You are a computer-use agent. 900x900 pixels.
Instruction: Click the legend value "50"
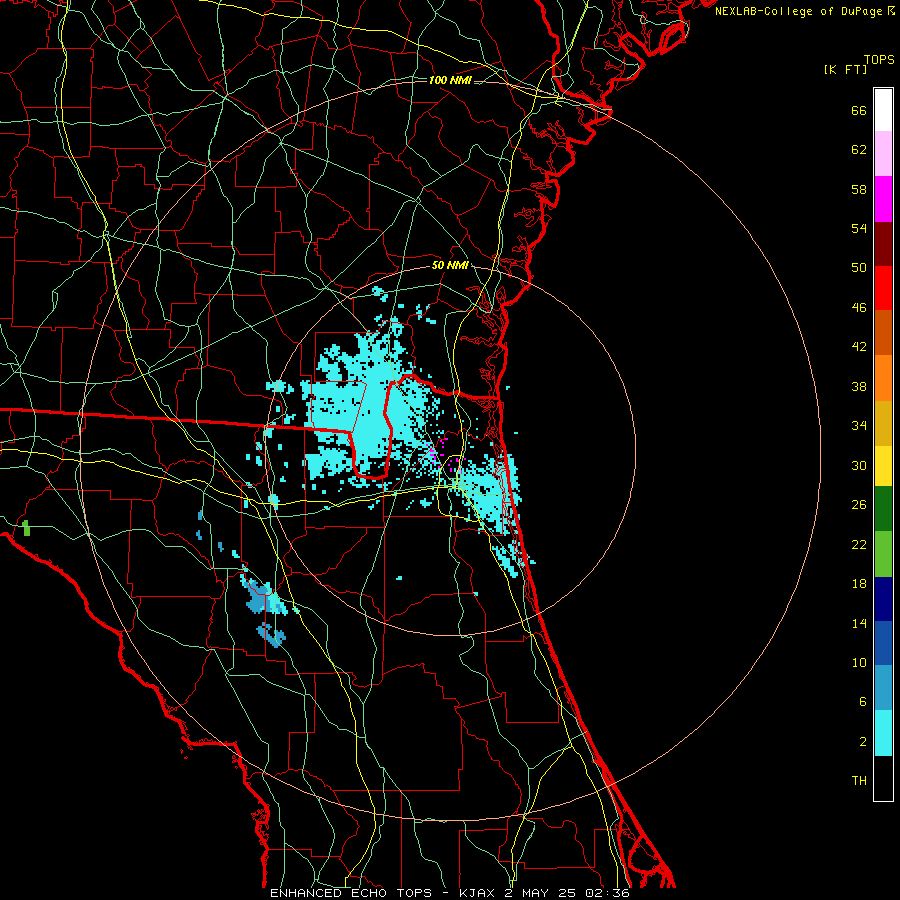point(859,268)
